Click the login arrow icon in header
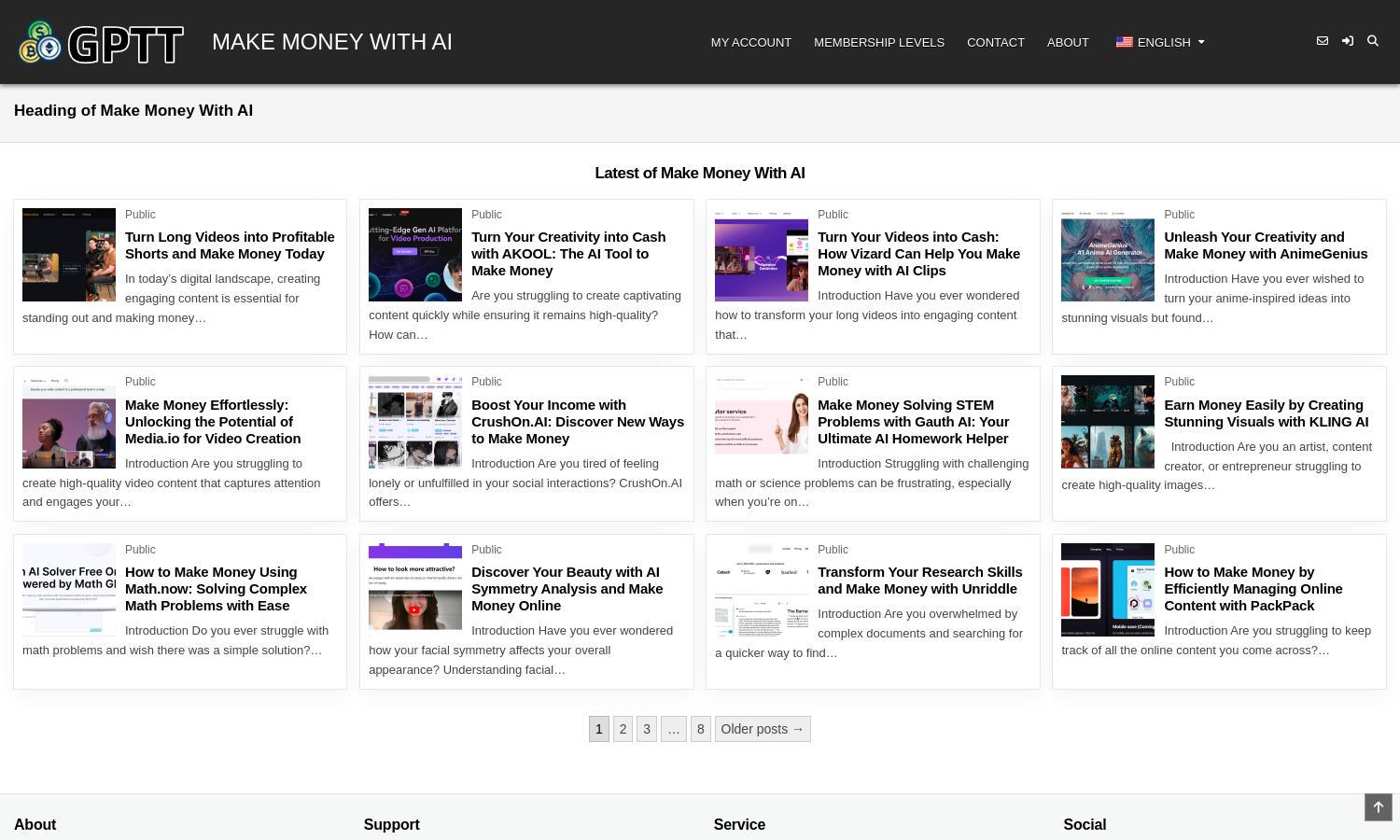This screenshot has width=1400, height=840. 1348,41
